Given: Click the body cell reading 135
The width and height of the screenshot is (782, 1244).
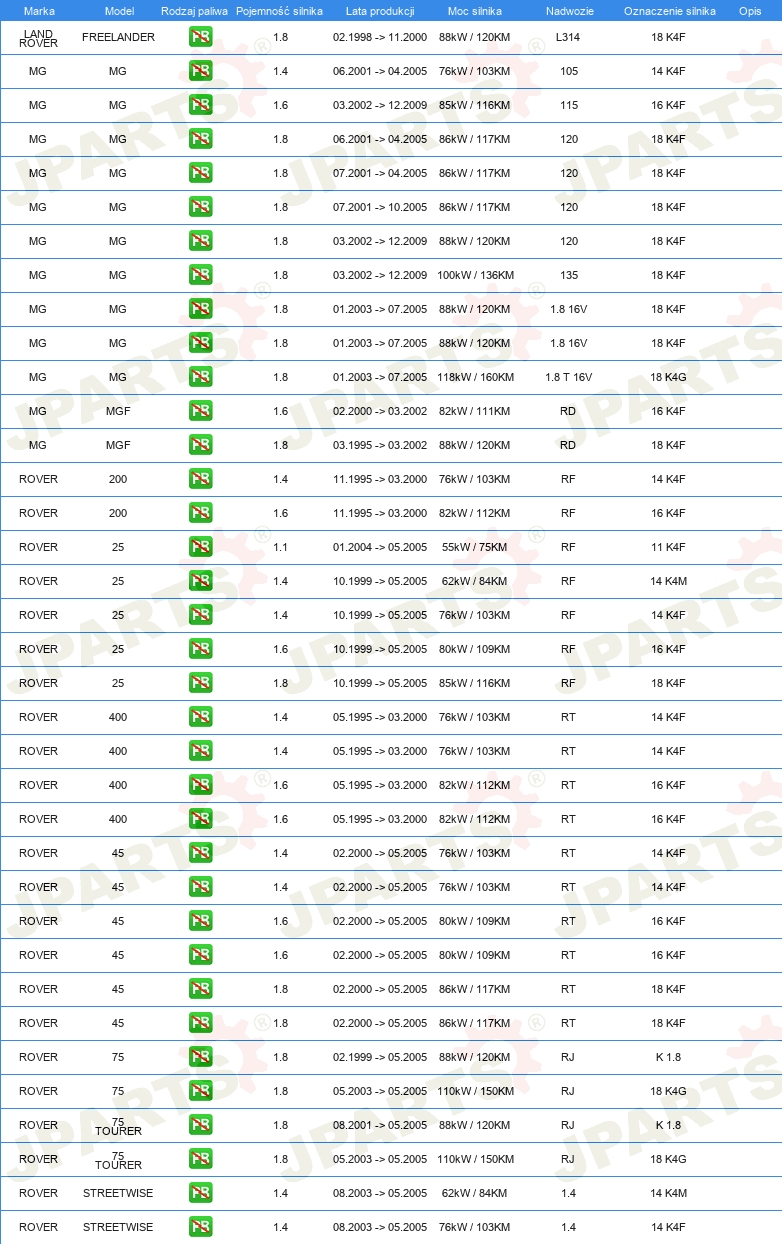Looking at the screenshot, I should click(x=569, y=275).
